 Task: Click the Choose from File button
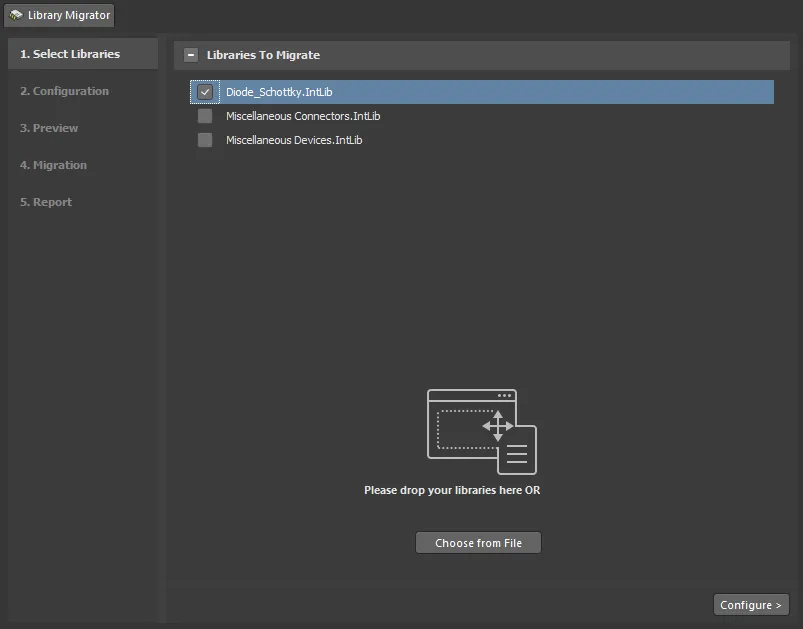pyautogui.click(x=478, y=542)
